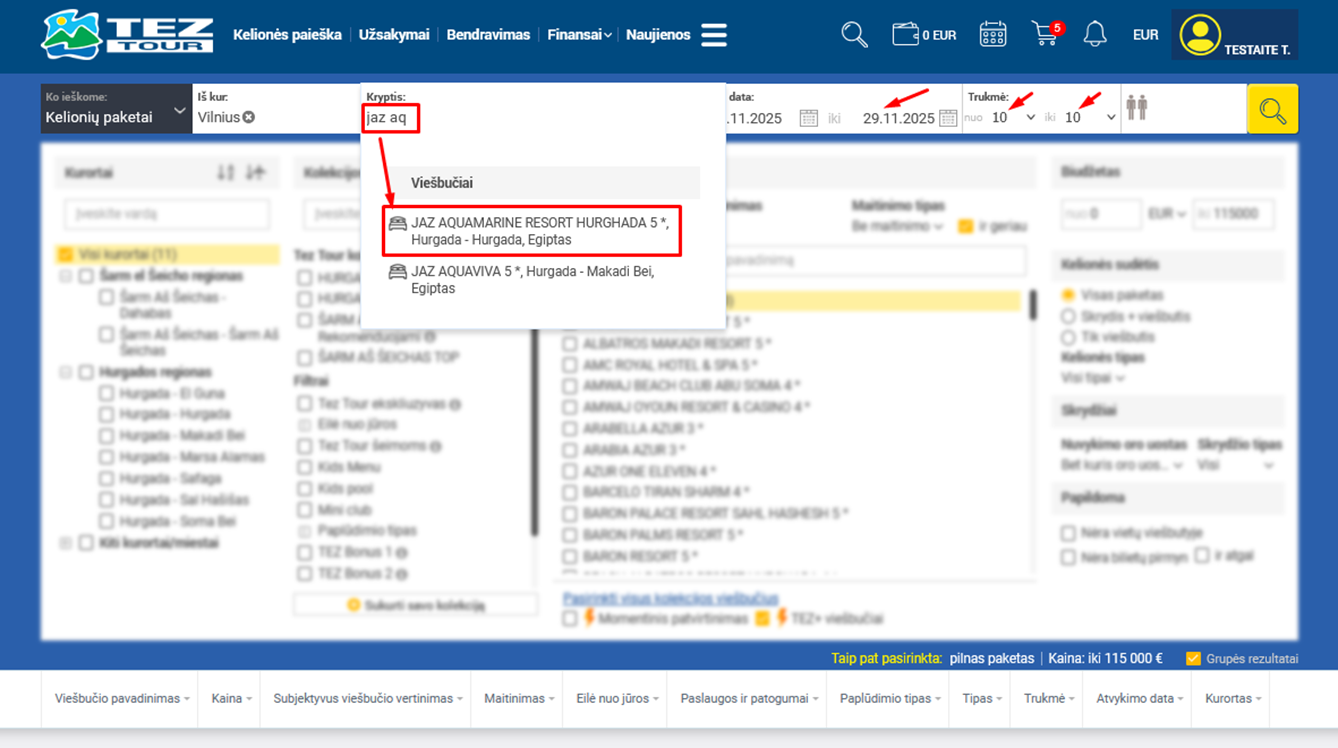Open calendar picker beside 29.11.2025
The height and width of the screenshot is (748, 1338).
pos(948,118)
